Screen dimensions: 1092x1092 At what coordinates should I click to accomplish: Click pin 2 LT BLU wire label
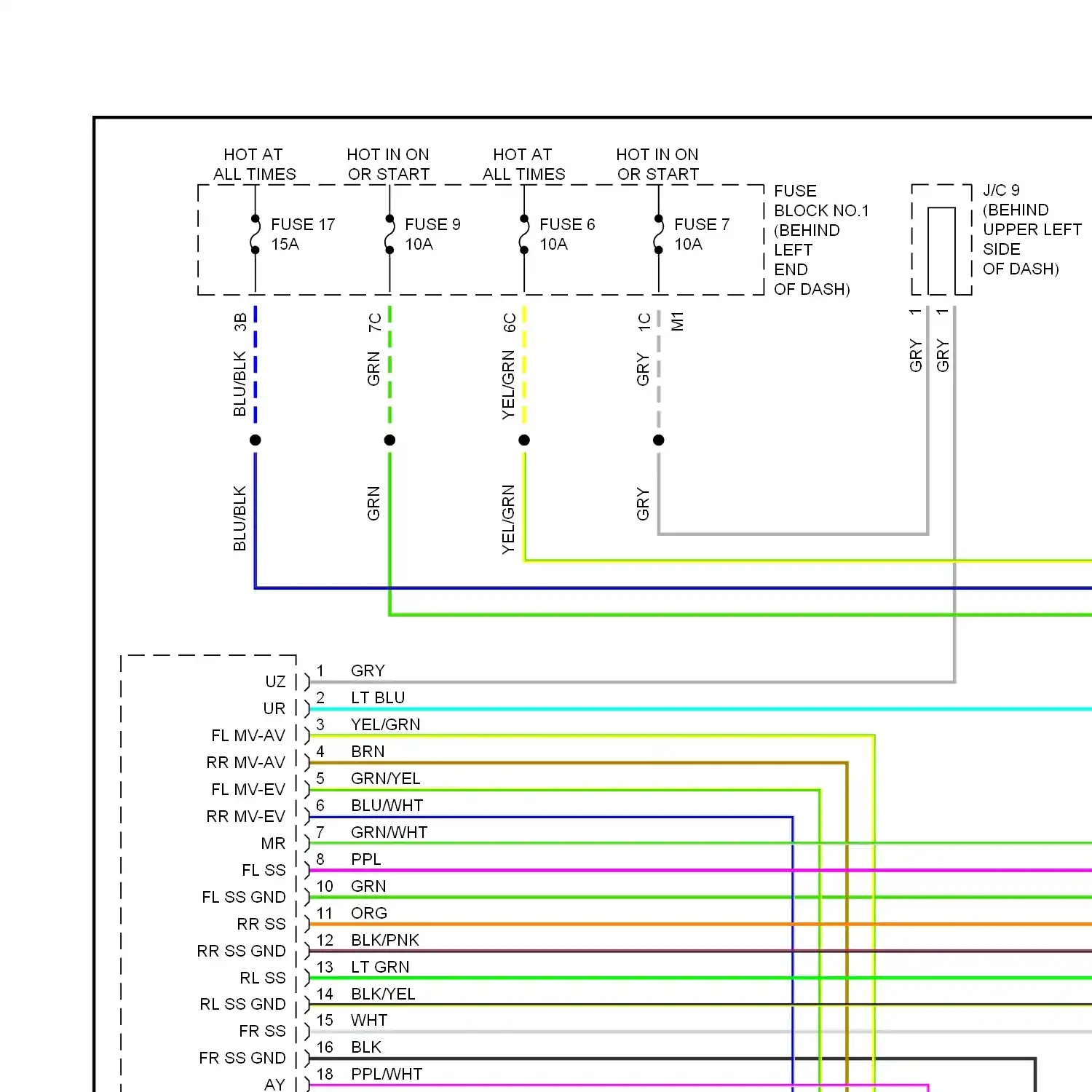378,697
